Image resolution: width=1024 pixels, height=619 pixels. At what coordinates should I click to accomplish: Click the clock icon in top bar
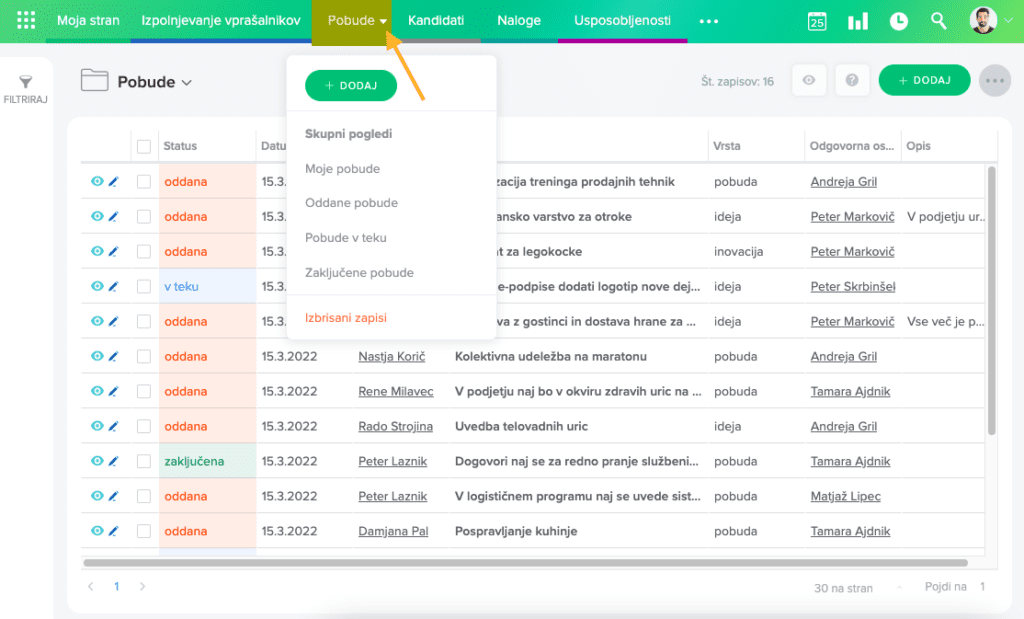coord(899,21)
